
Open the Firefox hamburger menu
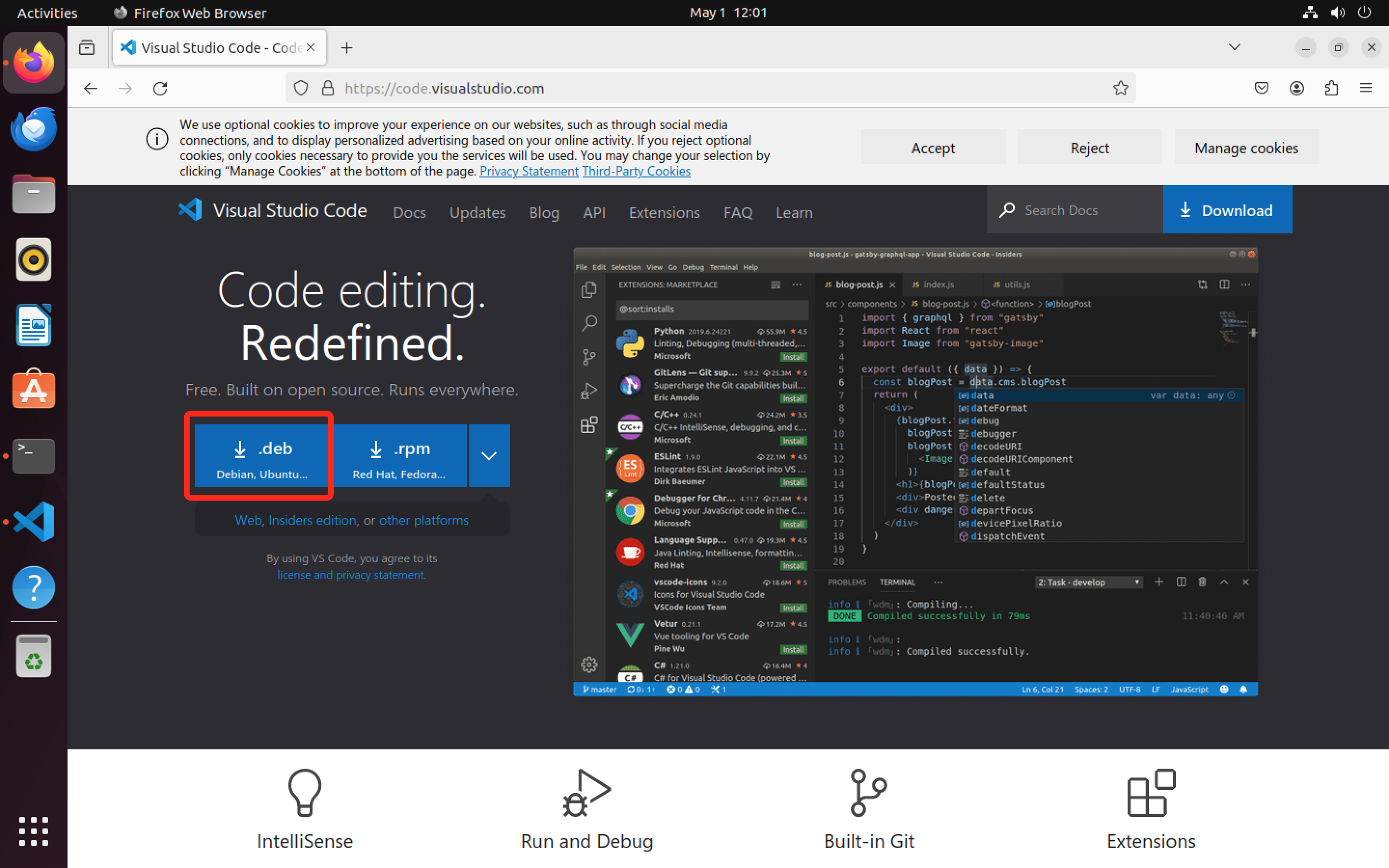click(1366, 88)
